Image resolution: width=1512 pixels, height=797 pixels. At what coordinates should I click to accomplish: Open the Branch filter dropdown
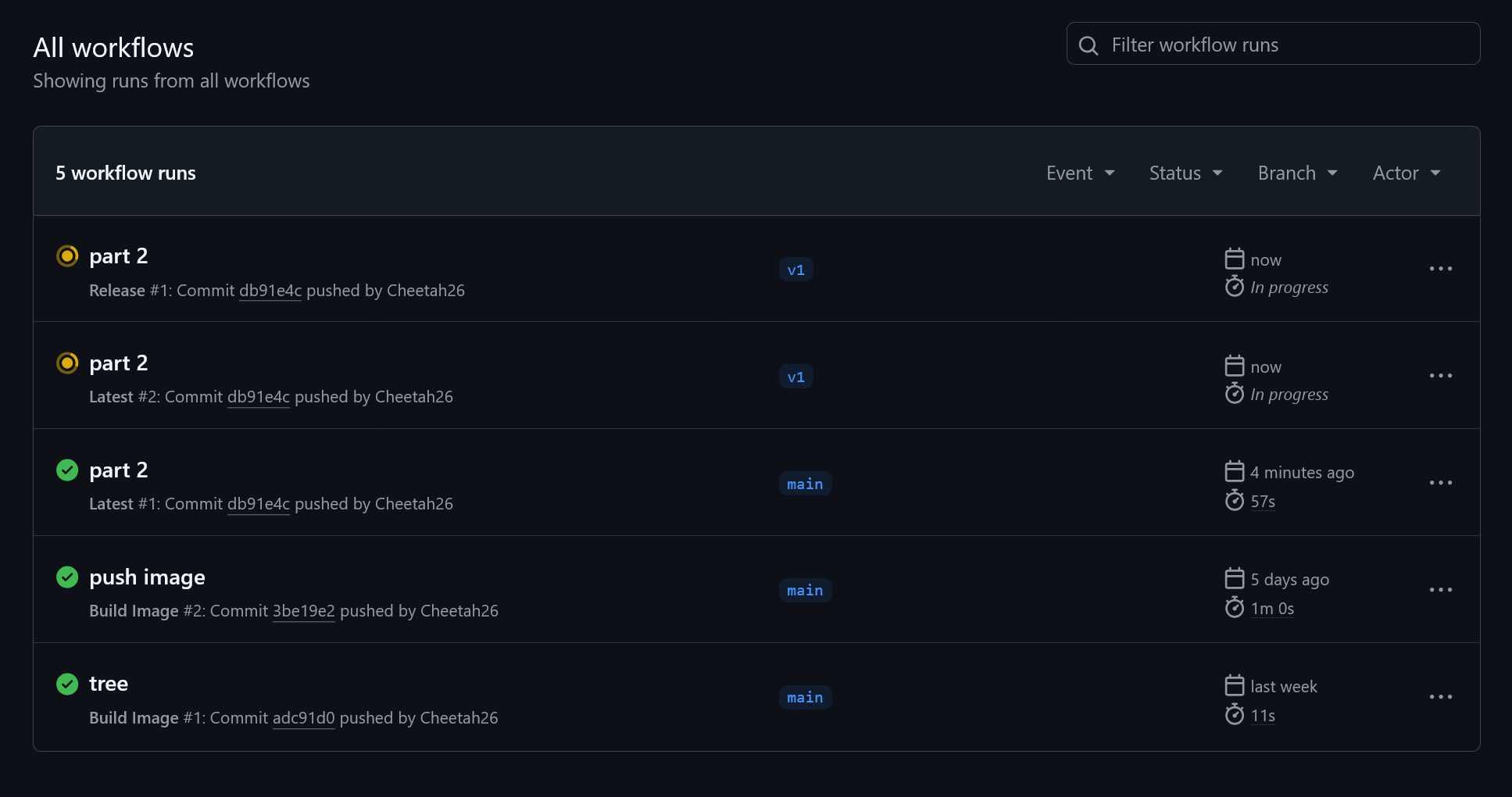1297,173
